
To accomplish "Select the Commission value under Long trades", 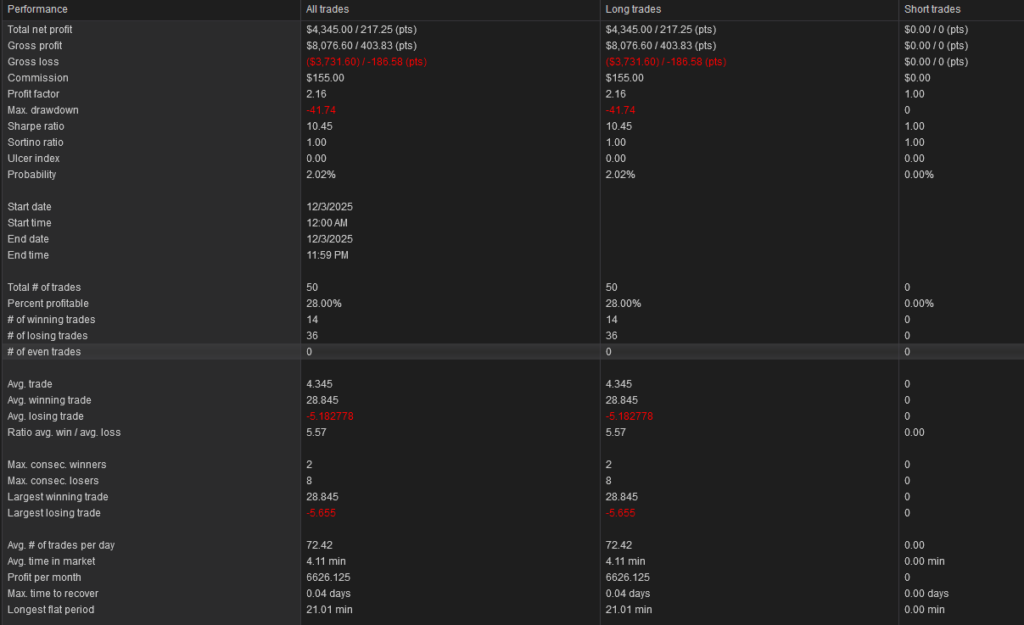I will click(x=625, y=78).
